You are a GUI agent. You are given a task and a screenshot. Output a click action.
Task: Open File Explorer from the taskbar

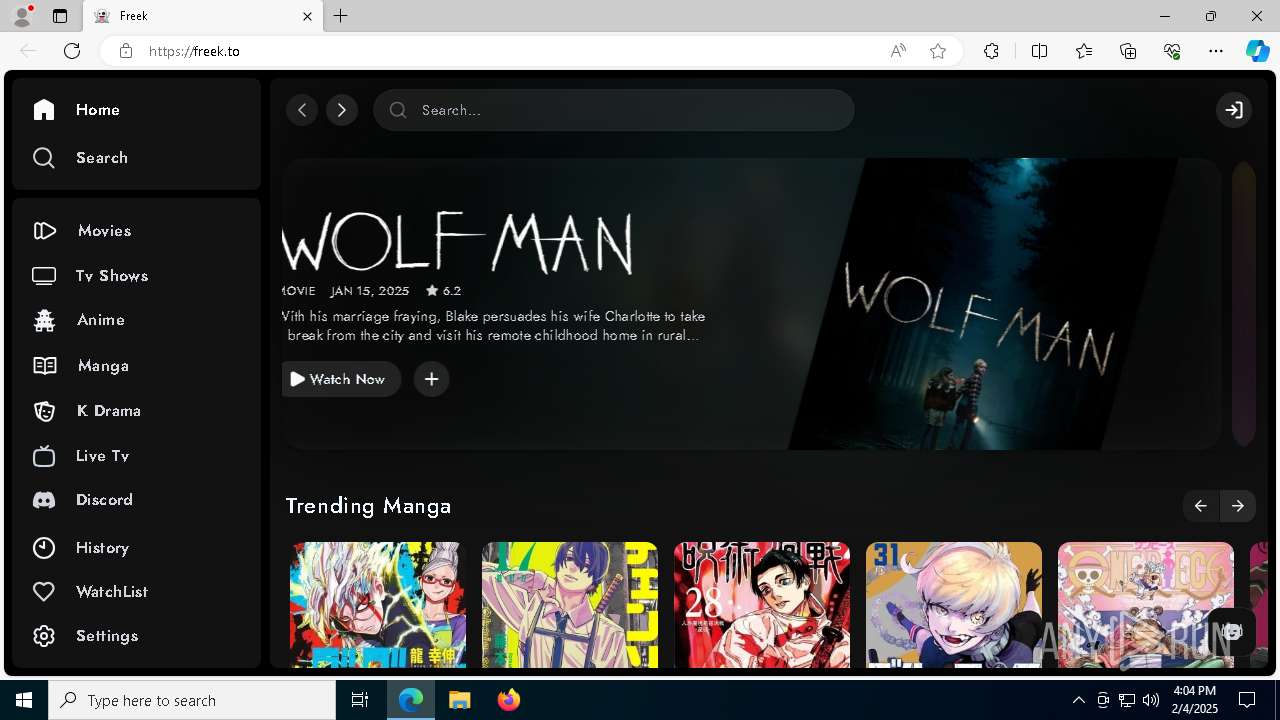click(459, 700)
